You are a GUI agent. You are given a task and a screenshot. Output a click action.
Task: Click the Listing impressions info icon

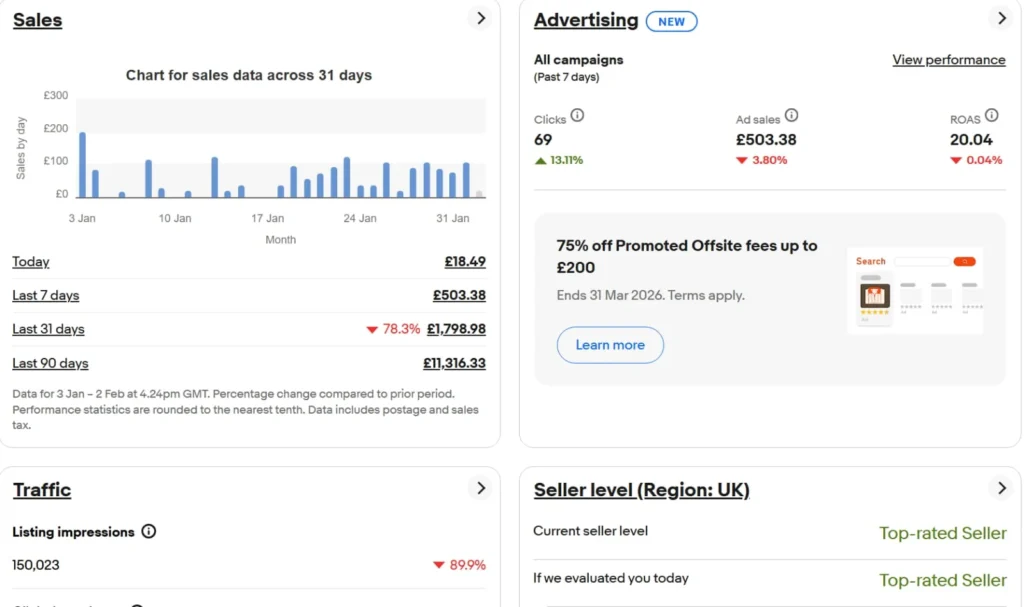point(149,532)
